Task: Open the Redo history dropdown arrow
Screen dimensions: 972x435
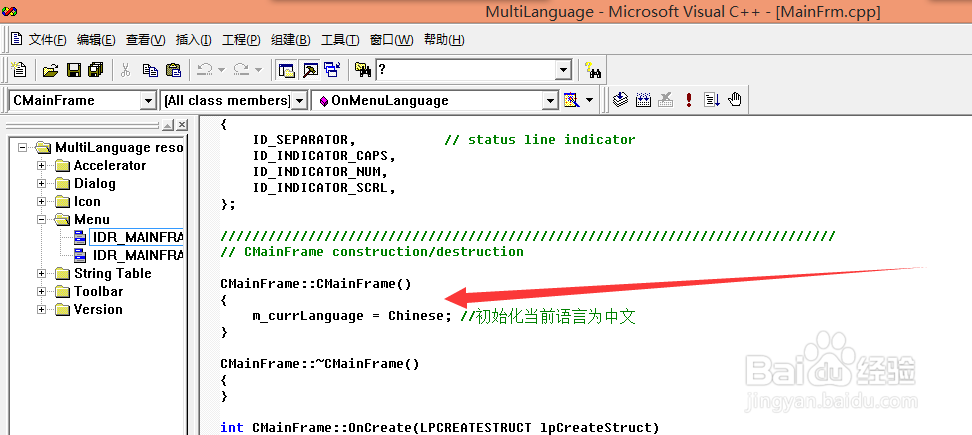Action: coord(258,70)
